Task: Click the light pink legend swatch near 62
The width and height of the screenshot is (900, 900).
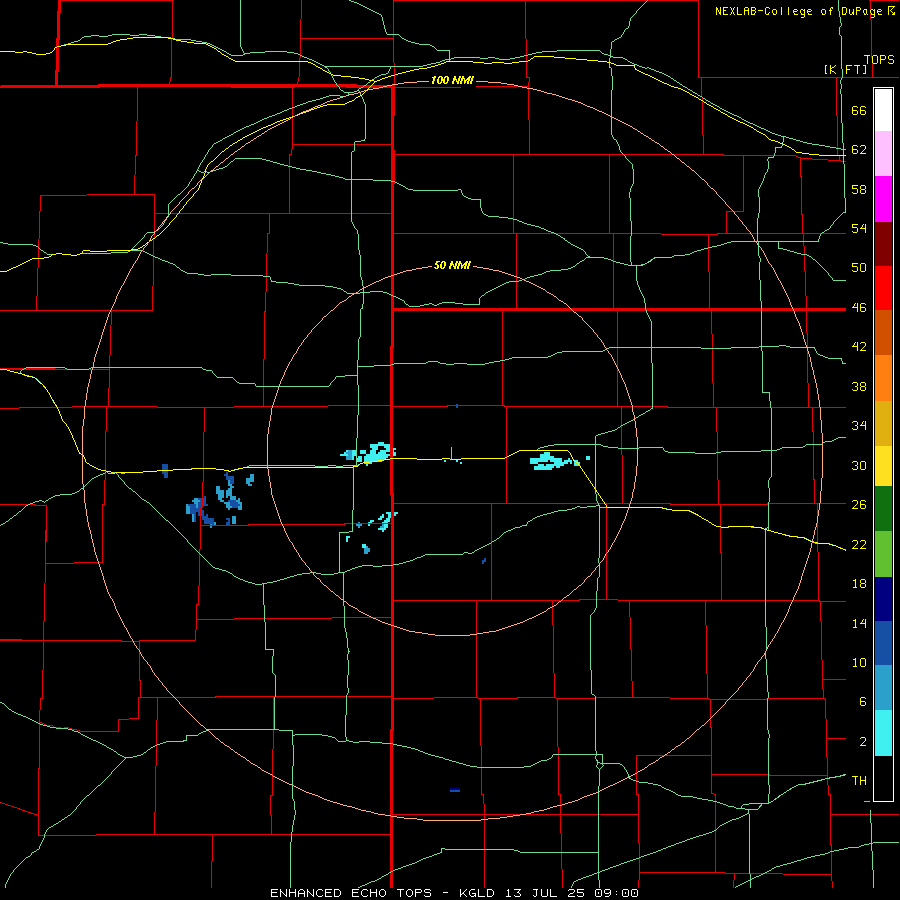Action: [x=883, y=154]
